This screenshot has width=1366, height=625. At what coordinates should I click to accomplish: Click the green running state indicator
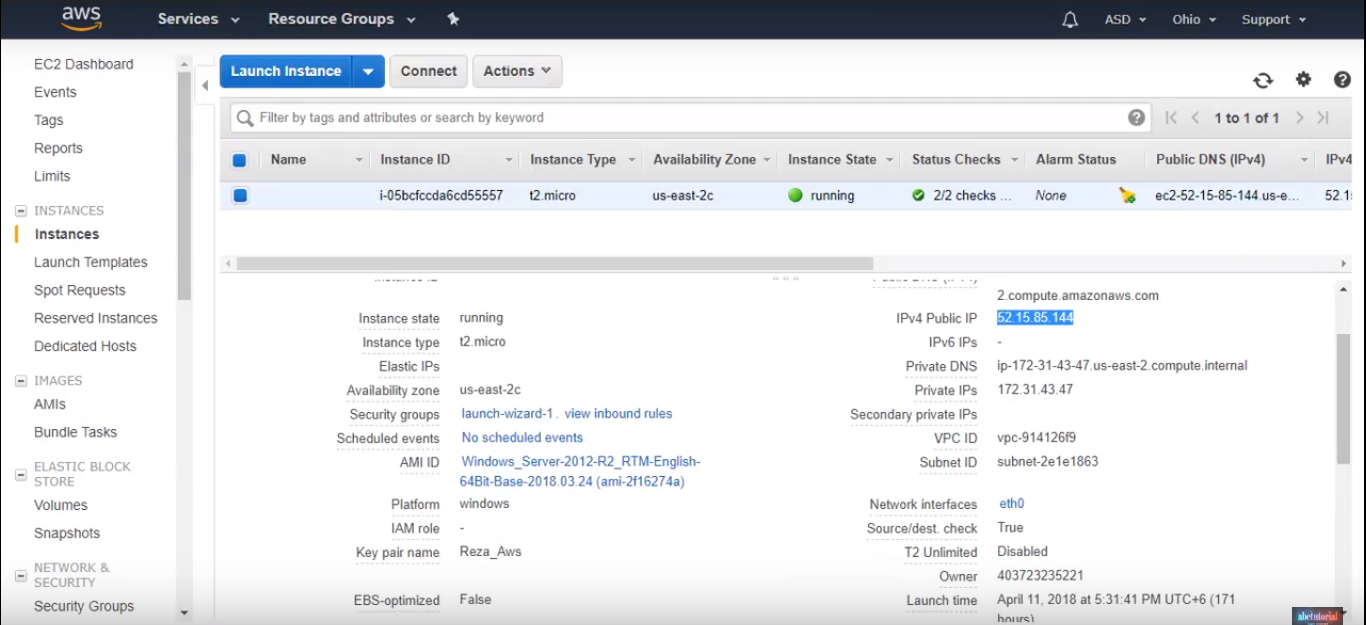coord(795,196)
